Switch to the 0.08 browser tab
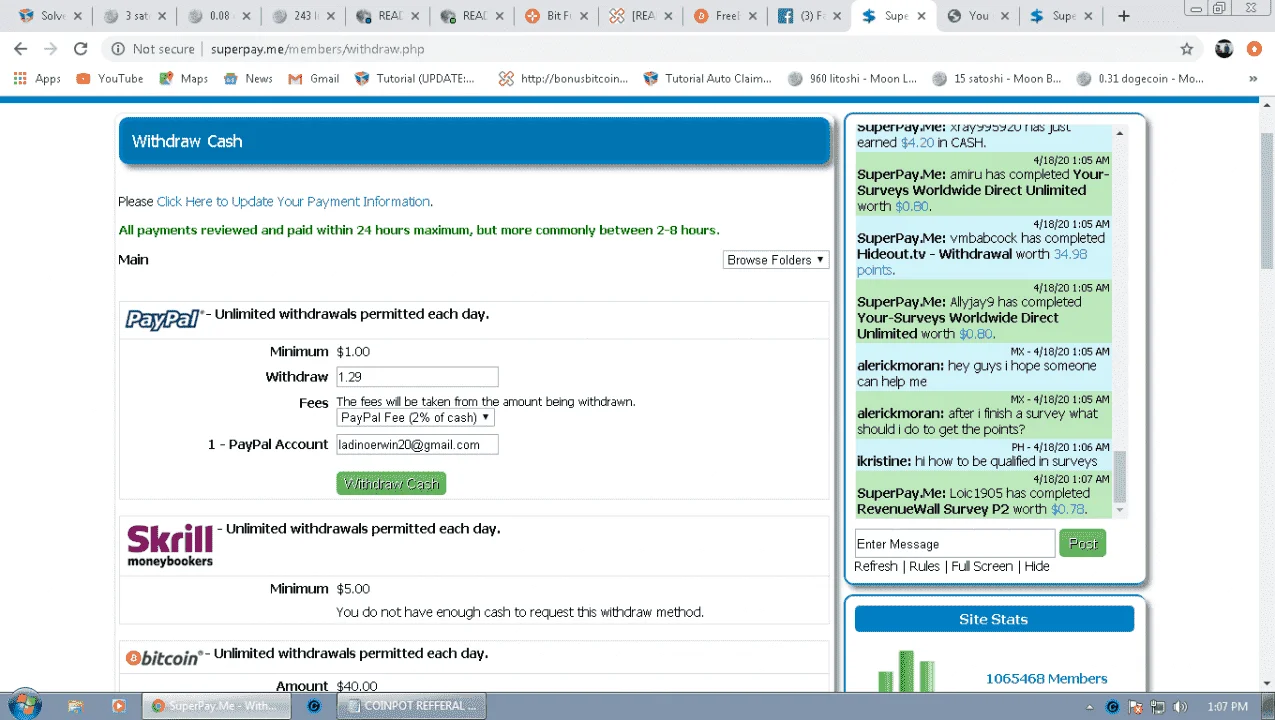 [x=219, y=16]
